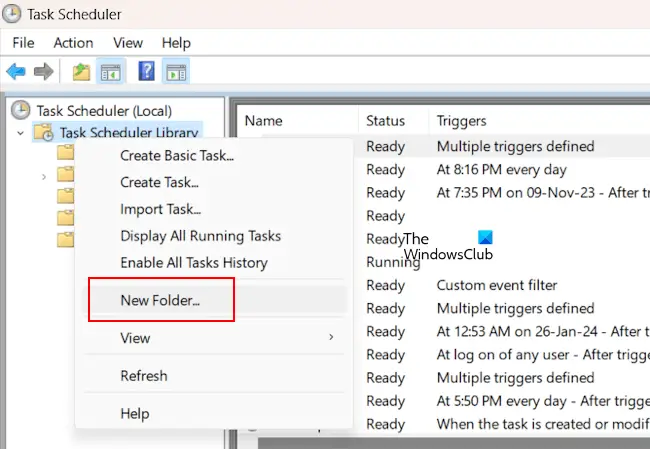Image resolution: width=650 pixels, height=449 pixels.
Task: Click the Back arrow toolbar icon
Action: pos(16,72)
